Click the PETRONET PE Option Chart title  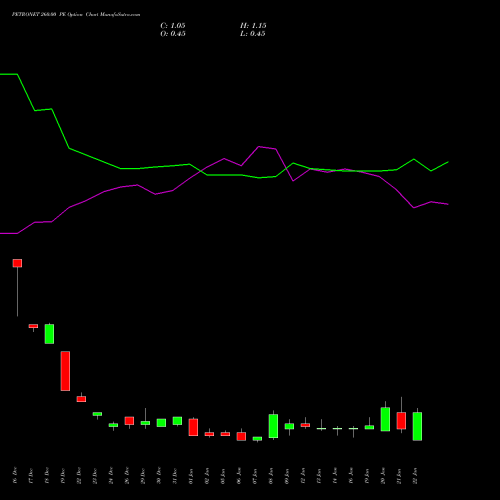coord(76,15)
